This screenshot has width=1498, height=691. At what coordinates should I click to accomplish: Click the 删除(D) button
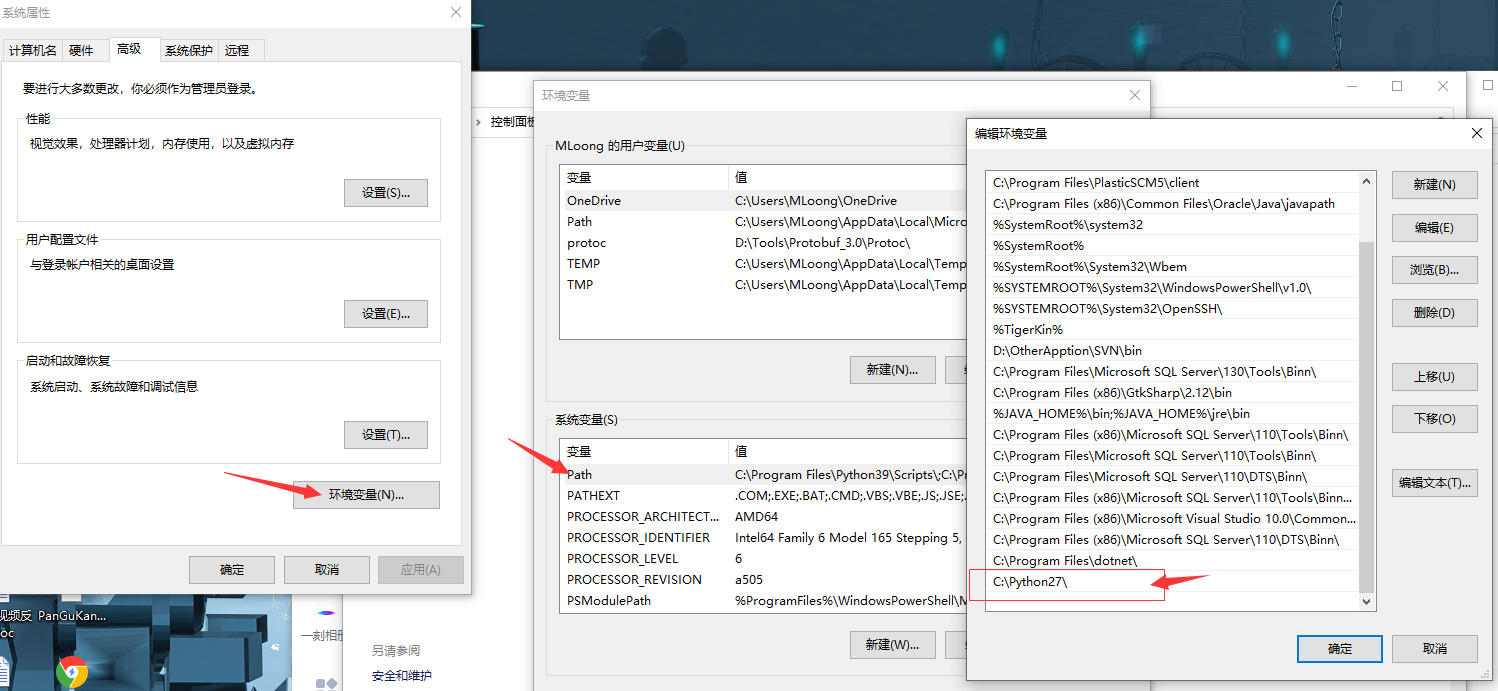click(1434, 312)
